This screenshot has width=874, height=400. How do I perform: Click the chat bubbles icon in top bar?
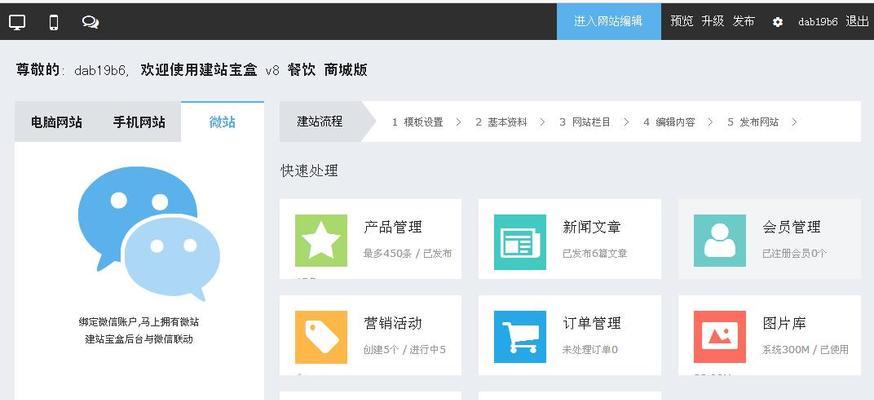pos(90,22)
